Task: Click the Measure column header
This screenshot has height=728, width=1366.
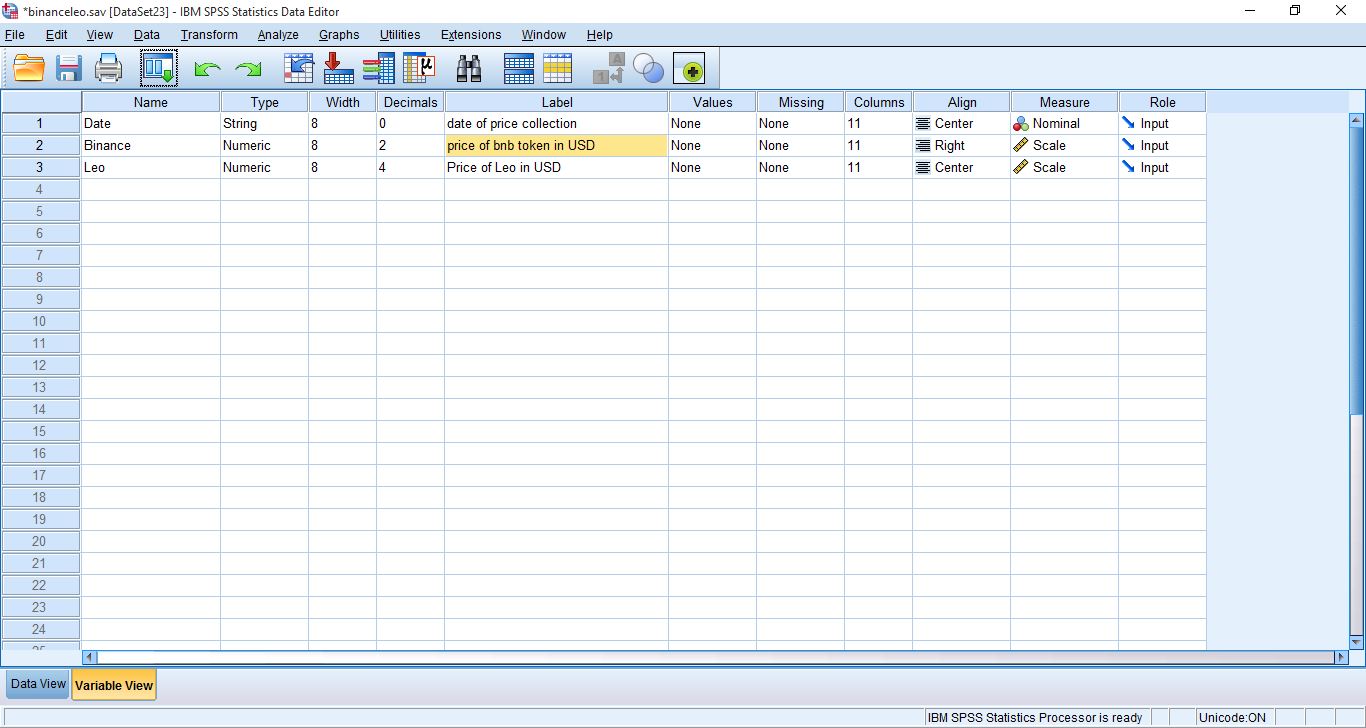Action: 1065,102
